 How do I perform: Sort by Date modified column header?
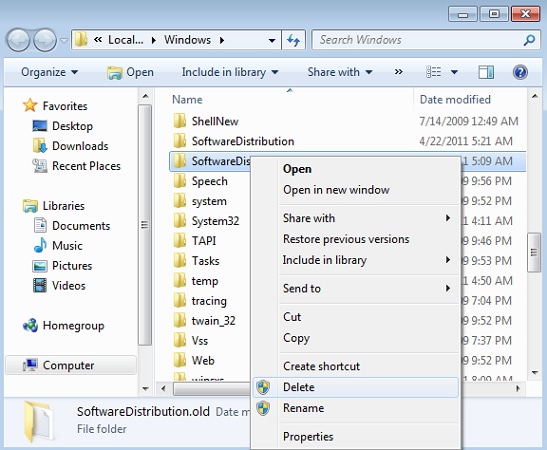(x=455, y=100)
